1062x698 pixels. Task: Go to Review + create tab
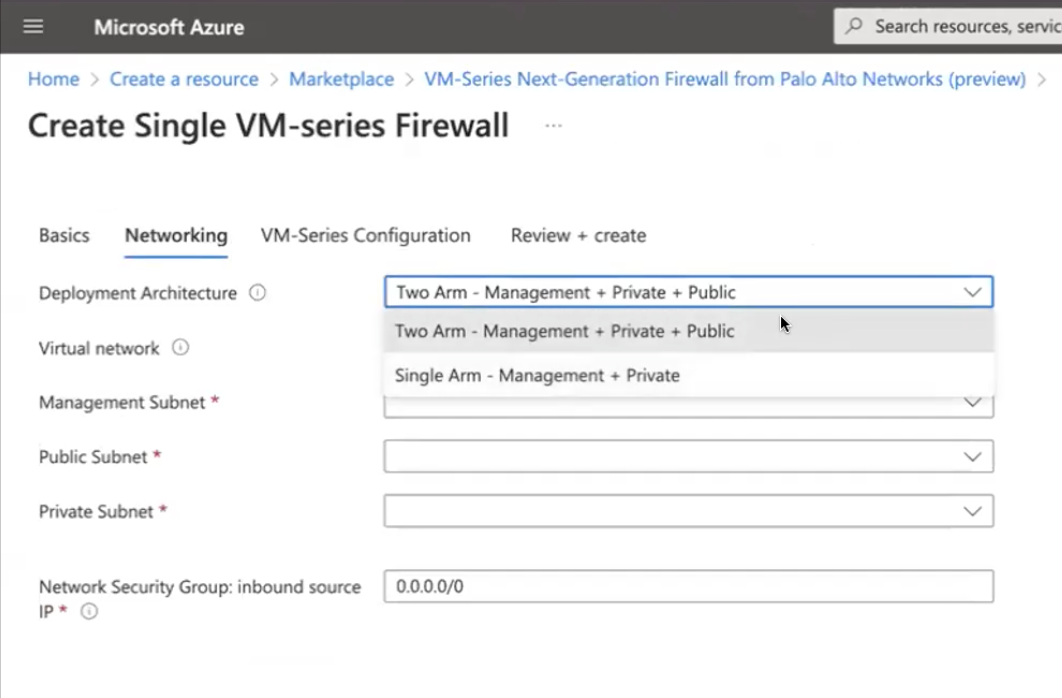pyautogui.click(x=578, y=236)
